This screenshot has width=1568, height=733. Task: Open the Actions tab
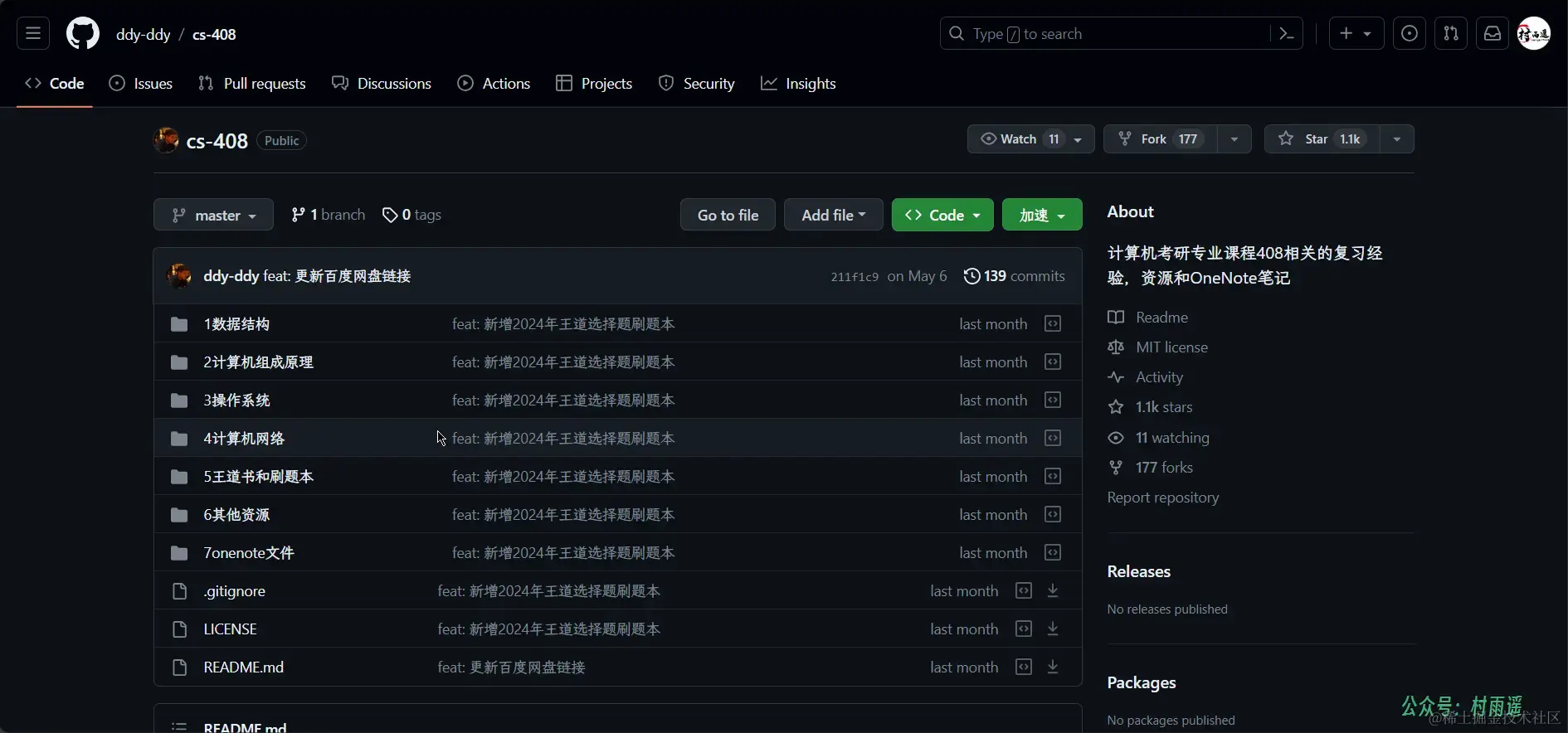494,84
